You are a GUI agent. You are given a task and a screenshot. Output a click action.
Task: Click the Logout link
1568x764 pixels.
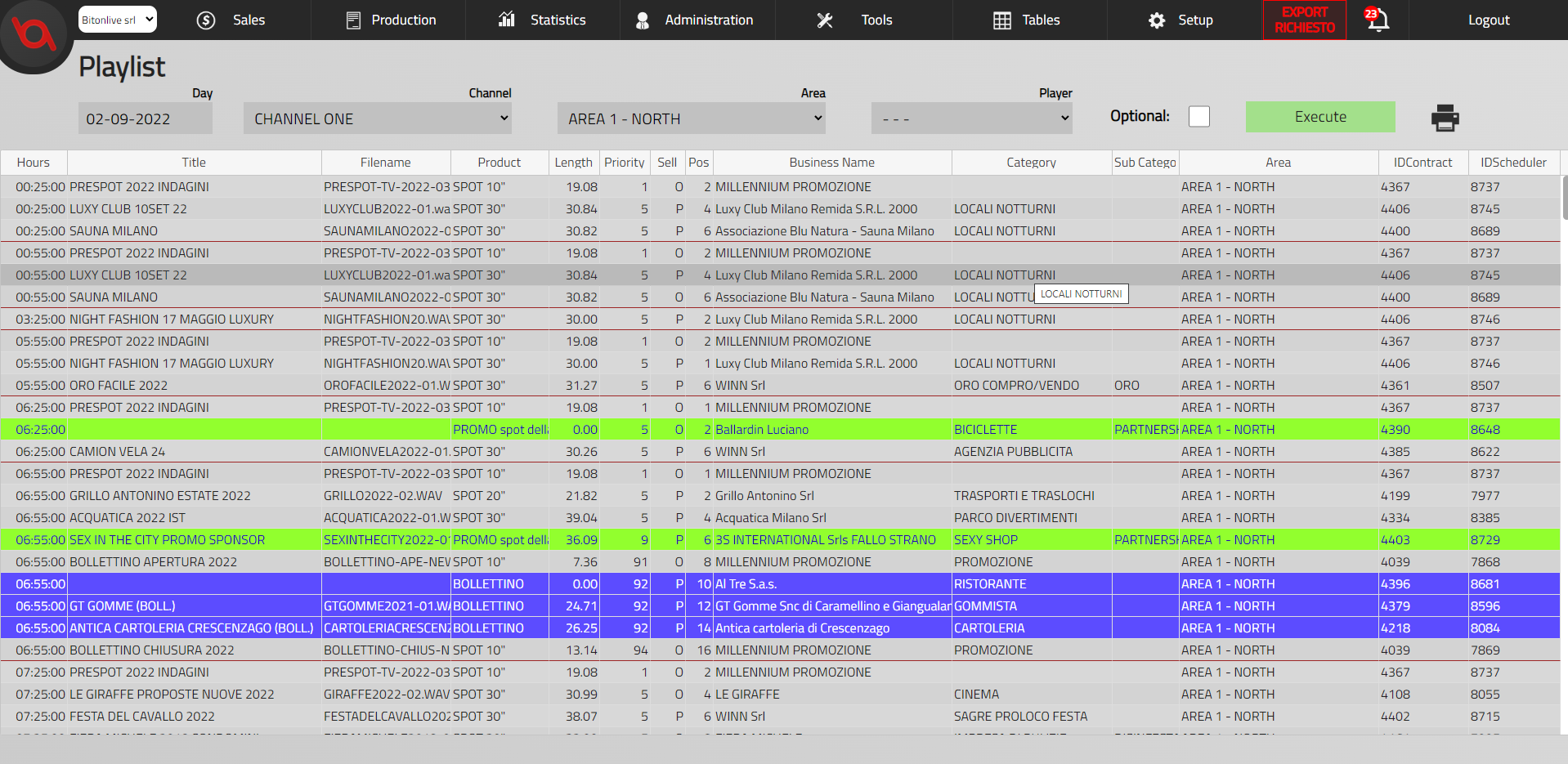tap(1489, 20)
